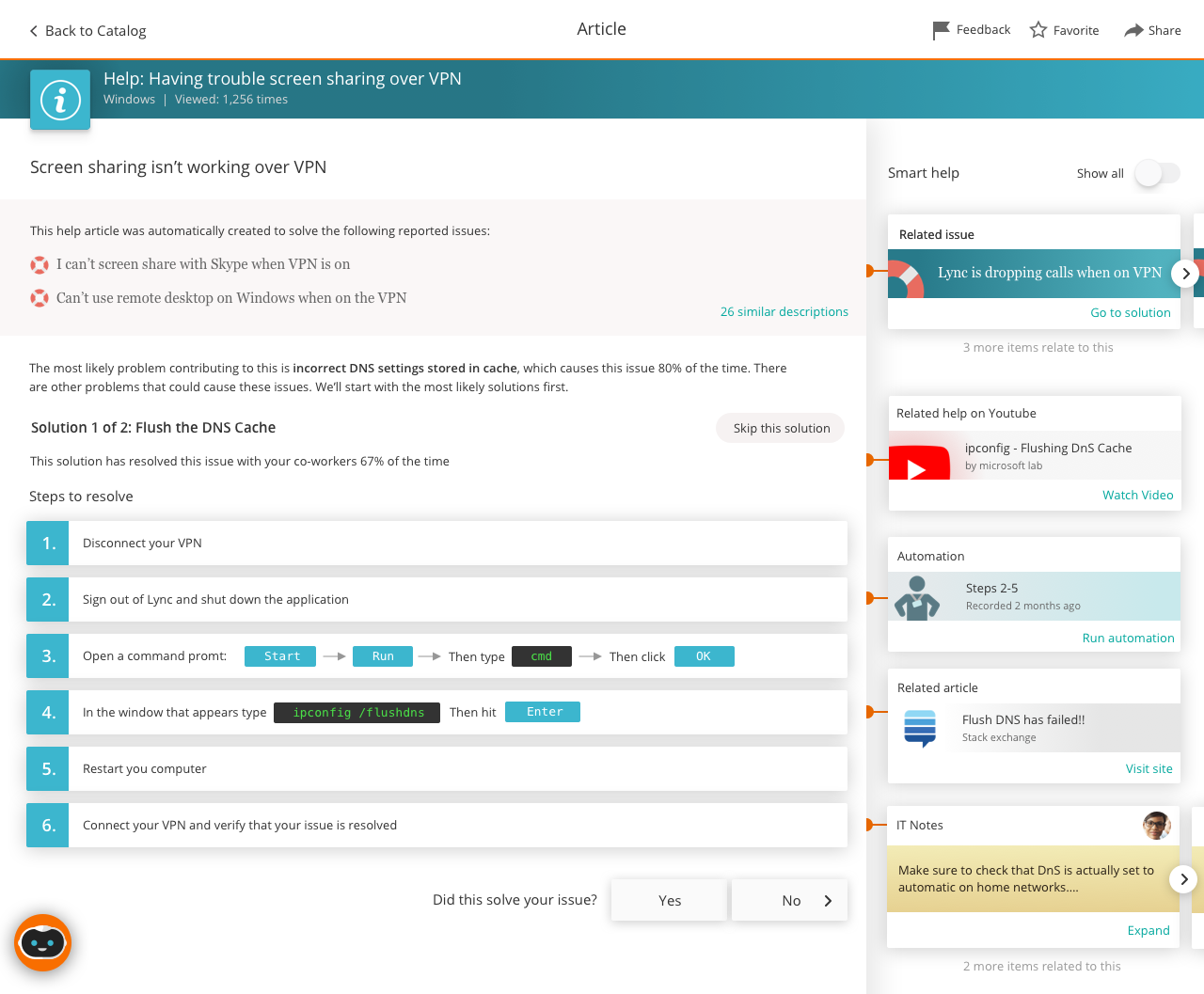The width and height of the screenshot is (1204, 994).
Task: Click Go to solution link
Action: point(1131,313)
